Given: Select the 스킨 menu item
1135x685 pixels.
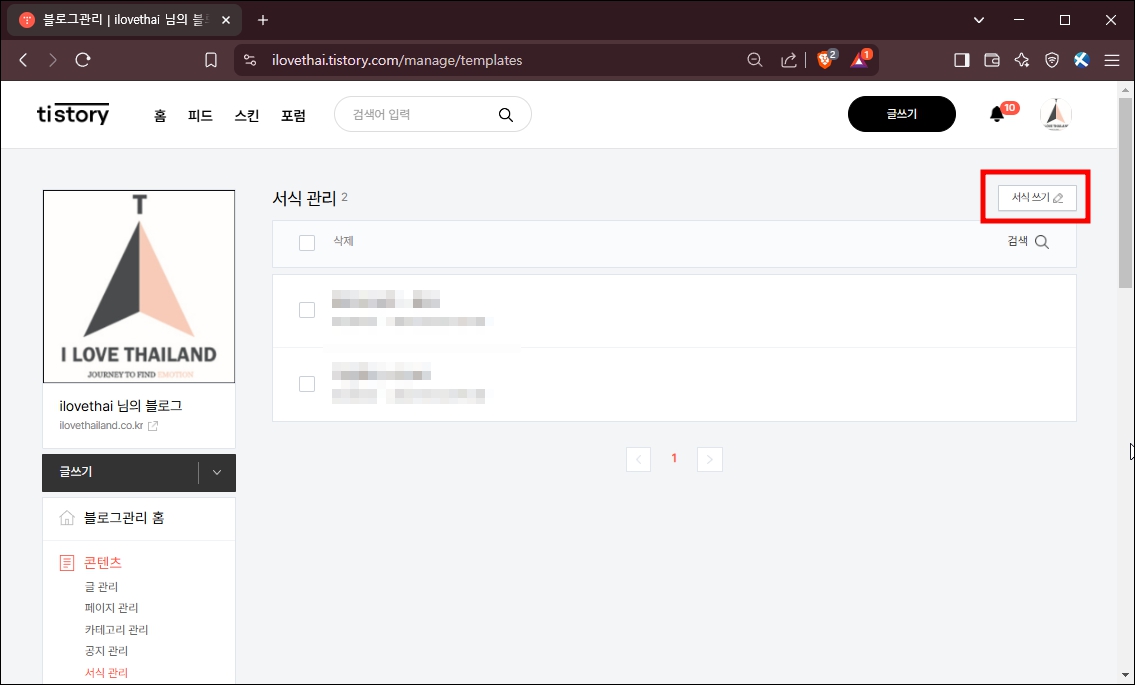Looking at the screenshot, I should [x=246, y=114].
